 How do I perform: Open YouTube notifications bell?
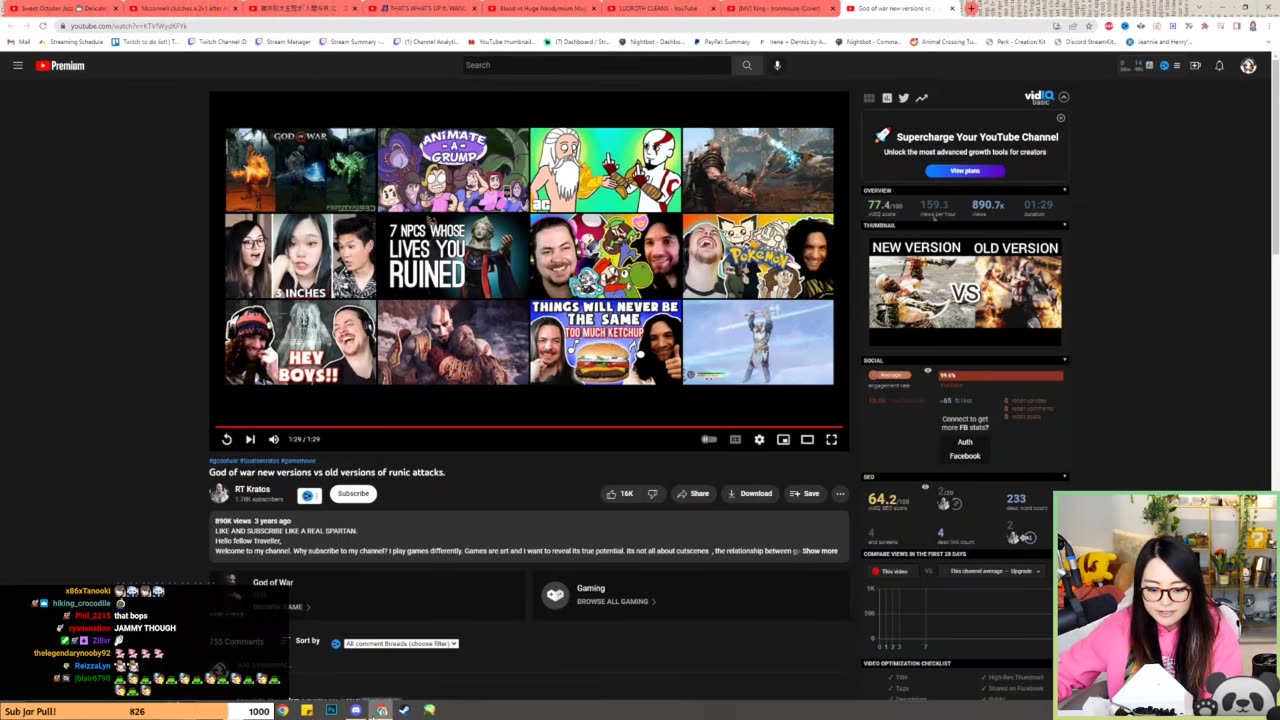[1219, 66]
